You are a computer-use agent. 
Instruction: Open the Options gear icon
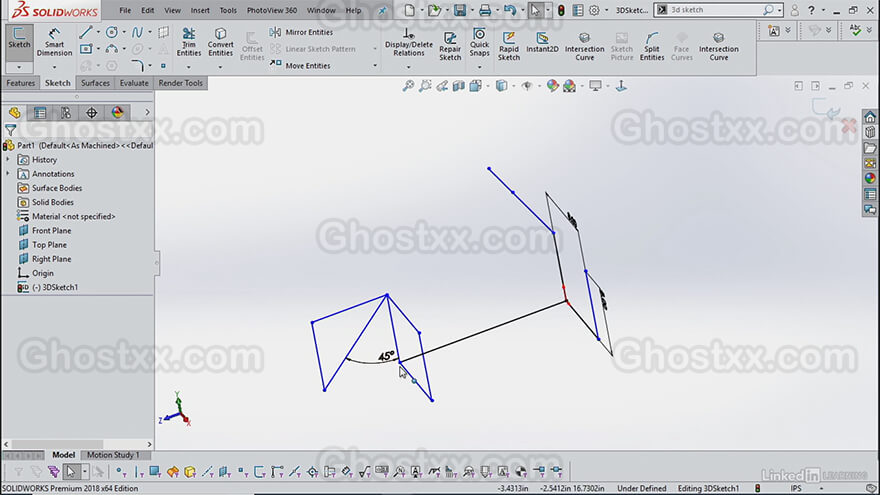594,10
